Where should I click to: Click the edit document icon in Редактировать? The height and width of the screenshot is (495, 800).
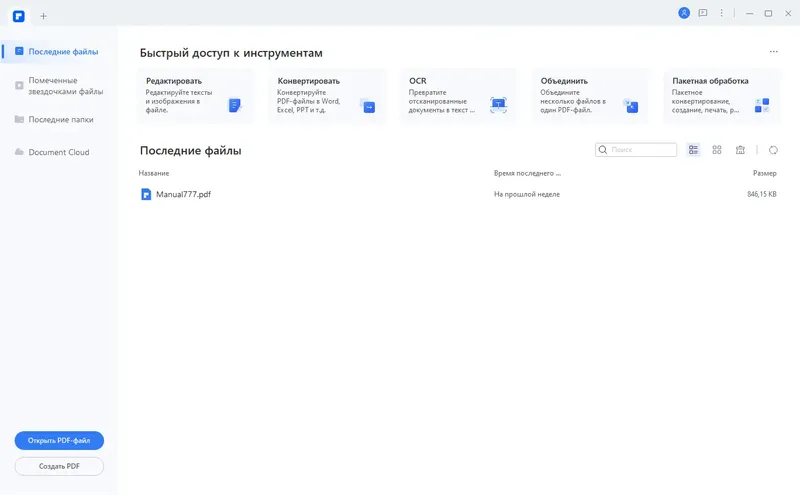[x=235, y=106]
